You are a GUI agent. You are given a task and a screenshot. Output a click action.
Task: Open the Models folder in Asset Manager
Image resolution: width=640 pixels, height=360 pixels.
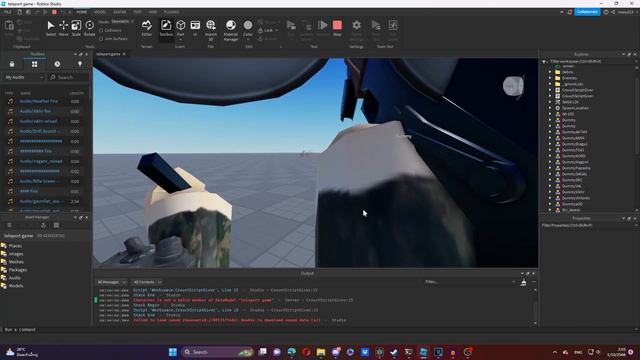tap(16, 286)
